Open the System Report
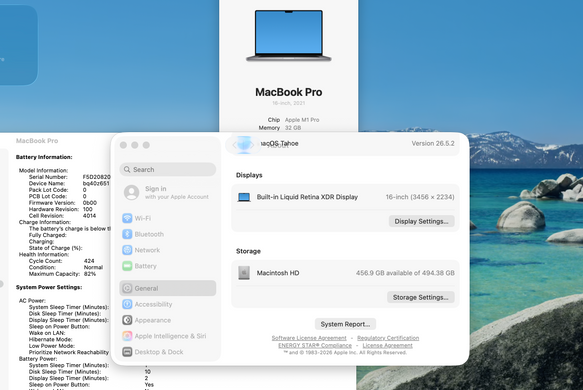583x390 pixels. [x=345, y=324]
